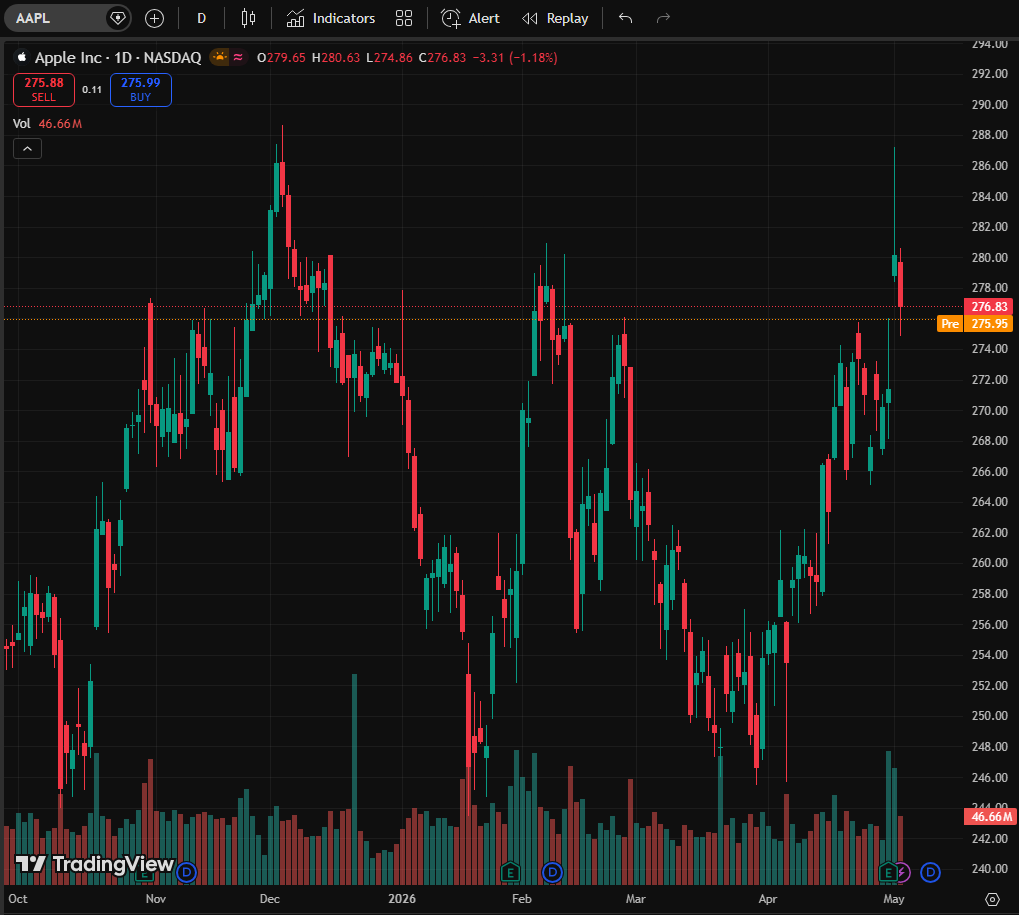Click the diamond premium icon beside AAPL
The width and height of the screenshot is (1019, 915).
pos(118,18)
